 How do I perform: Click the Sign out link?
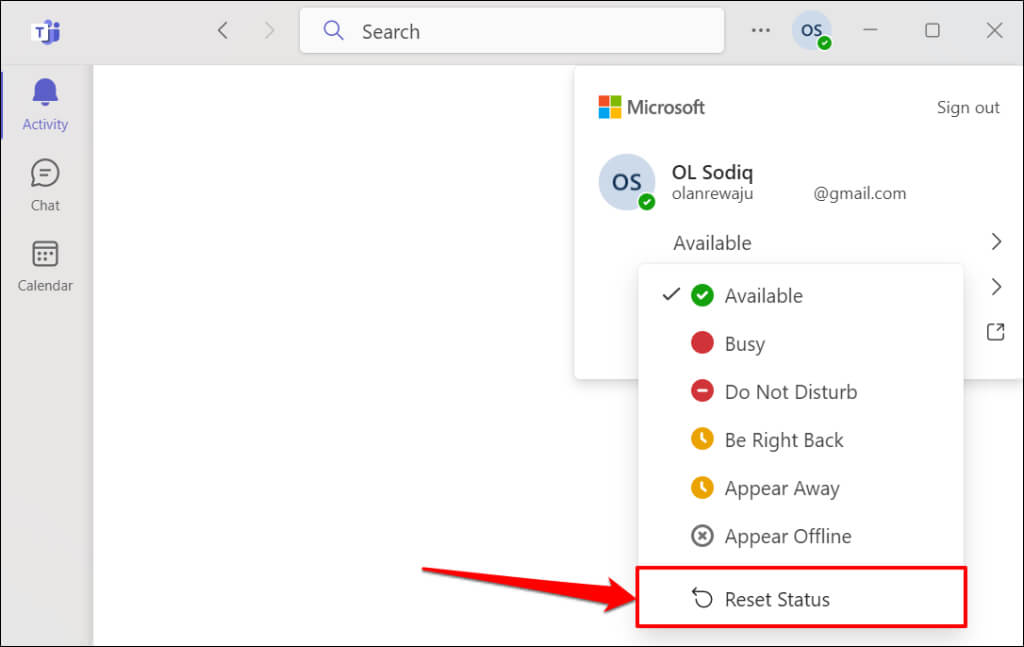click(x=967, y=108)
